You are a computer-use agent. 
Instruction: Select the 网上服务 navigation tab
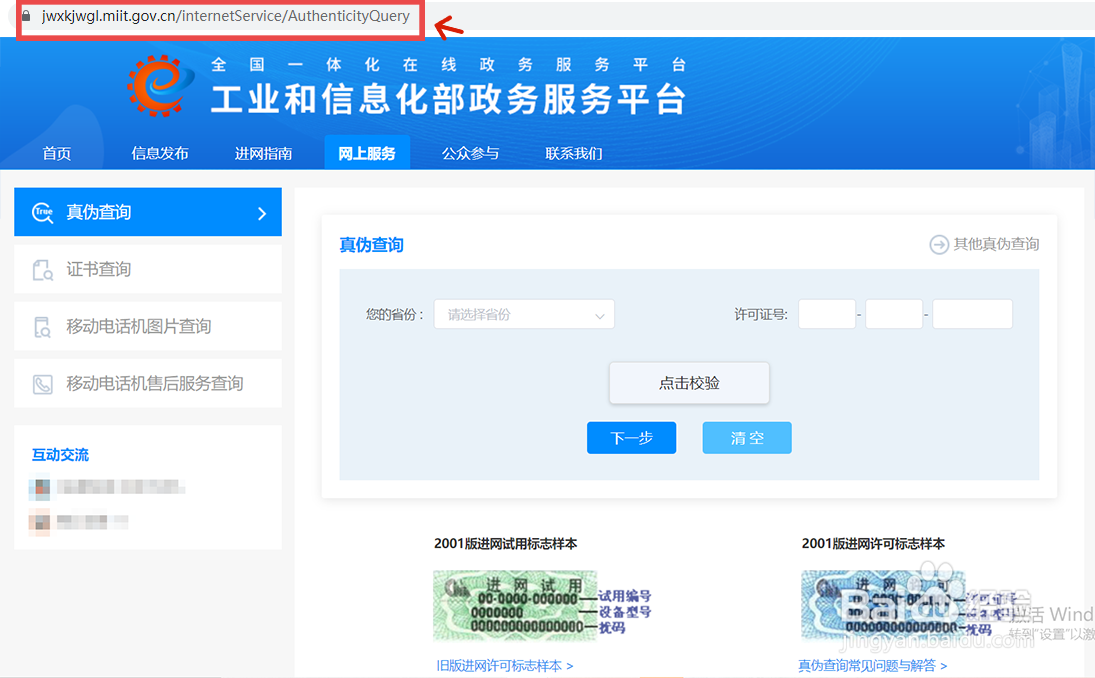(x=367, y=153)
